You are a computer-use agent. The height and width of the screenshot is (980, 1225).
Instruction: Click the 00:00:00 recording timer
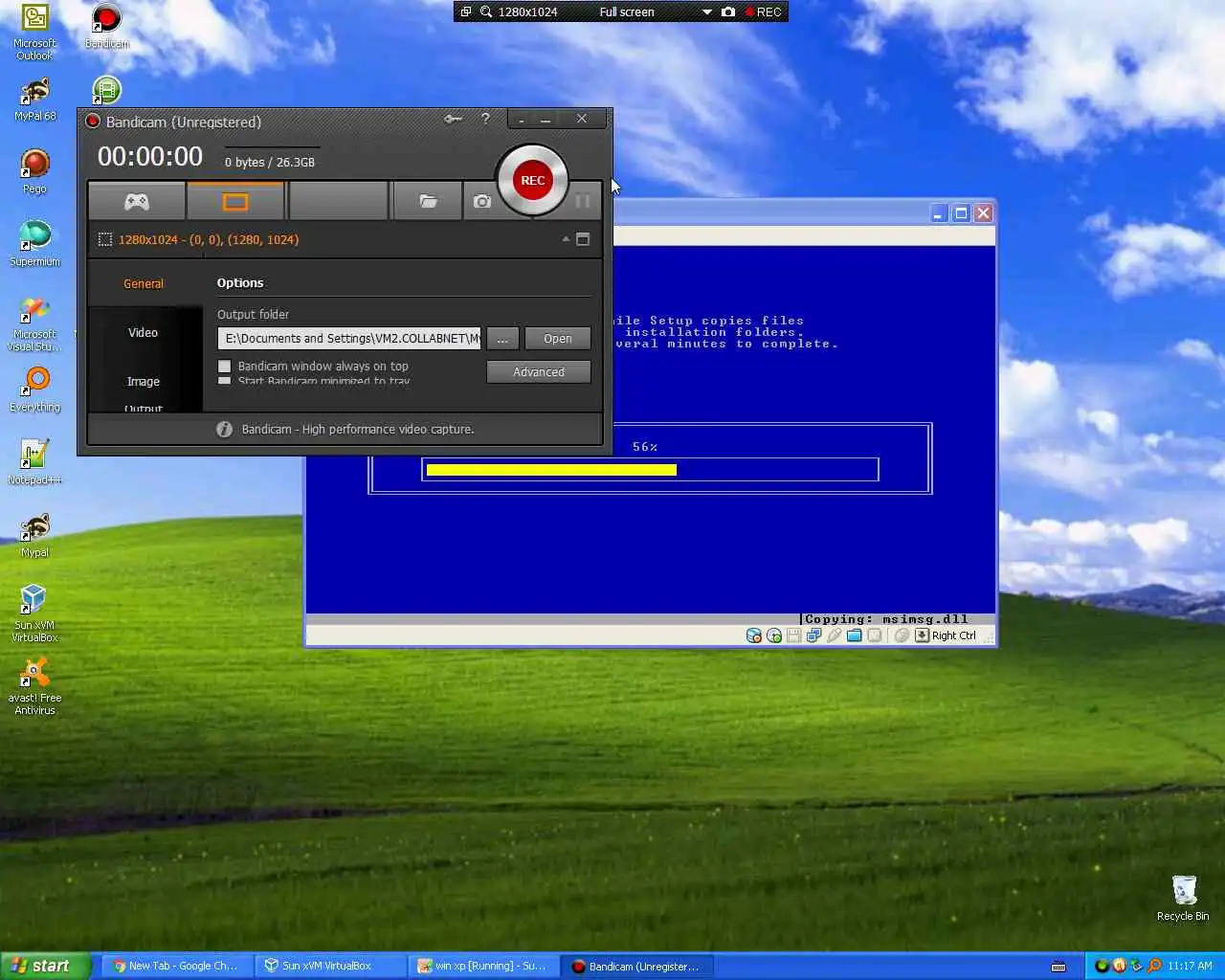pos(150,156)
